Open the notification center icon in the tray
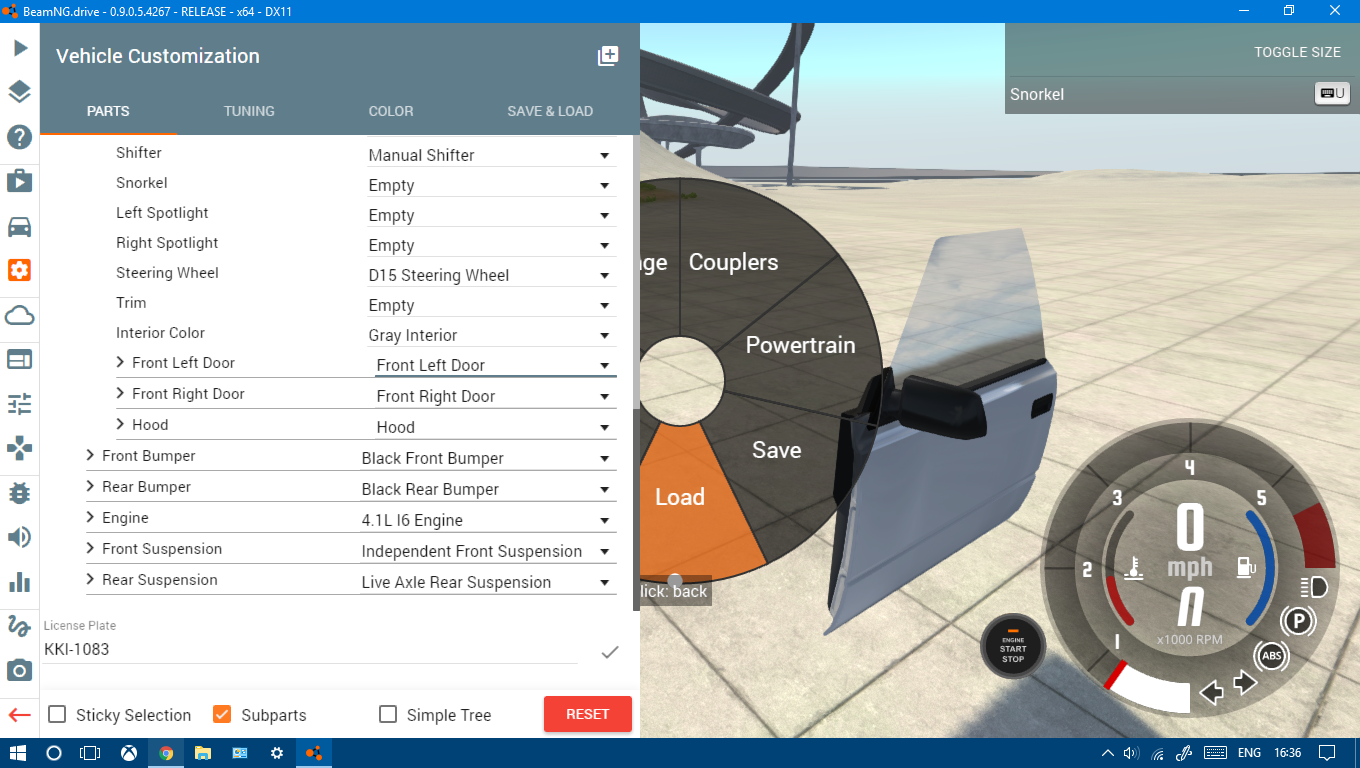Image resolution: width=1360 pixels, height=768 pixels. click(x=1327, y=753)
